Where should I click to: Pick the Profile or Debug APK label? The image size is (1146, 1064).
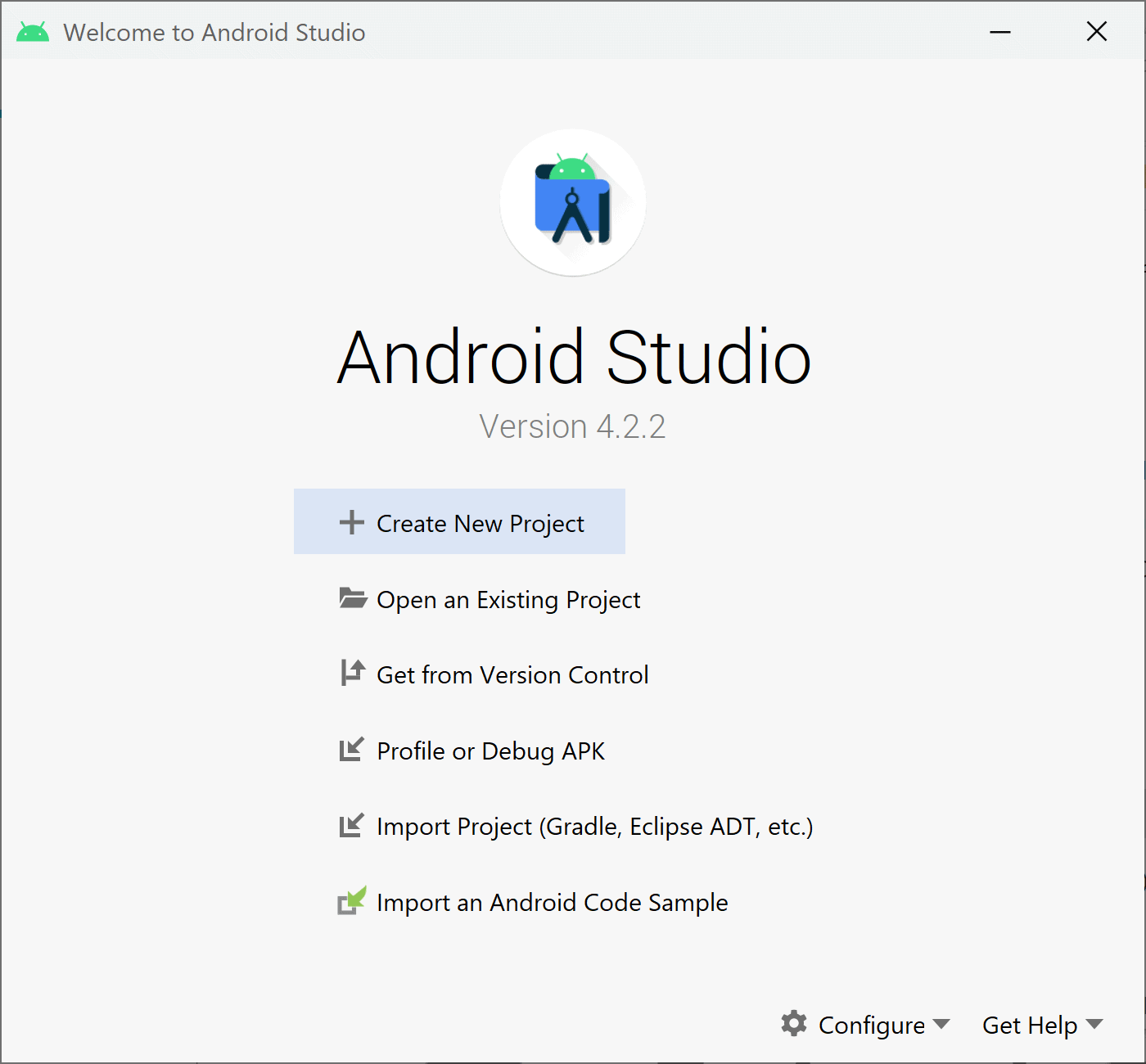(490, 751)
